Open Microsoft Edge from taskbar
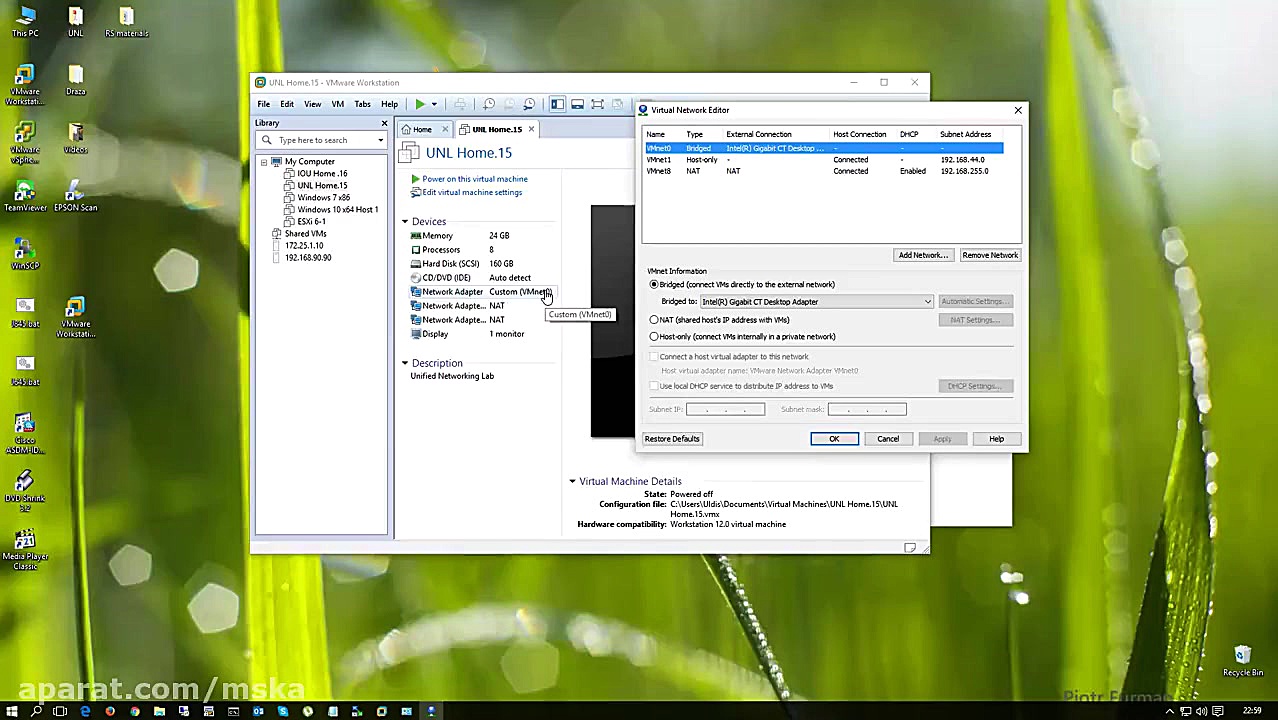The height and width of the screenshot is (720, 1278). coord(85,711)
